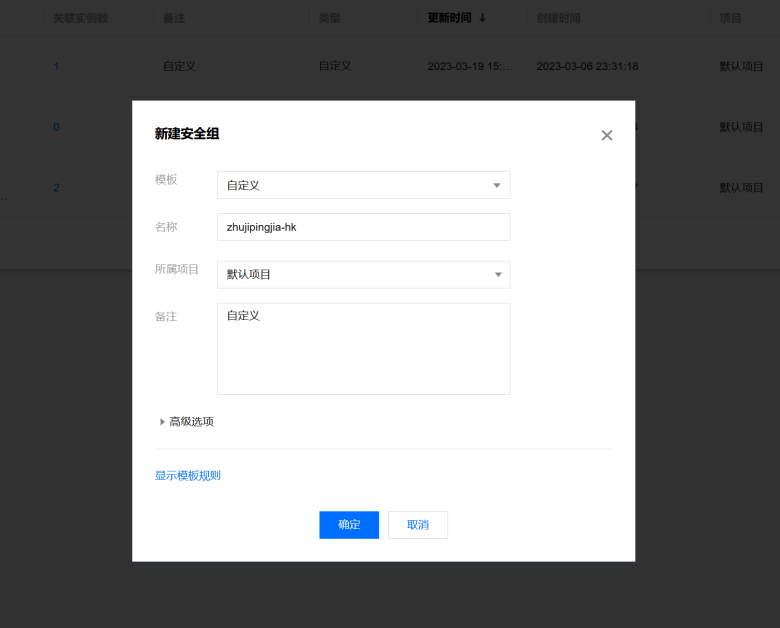
Task: Click the 创建时间 column header
Action: (558, 18)
